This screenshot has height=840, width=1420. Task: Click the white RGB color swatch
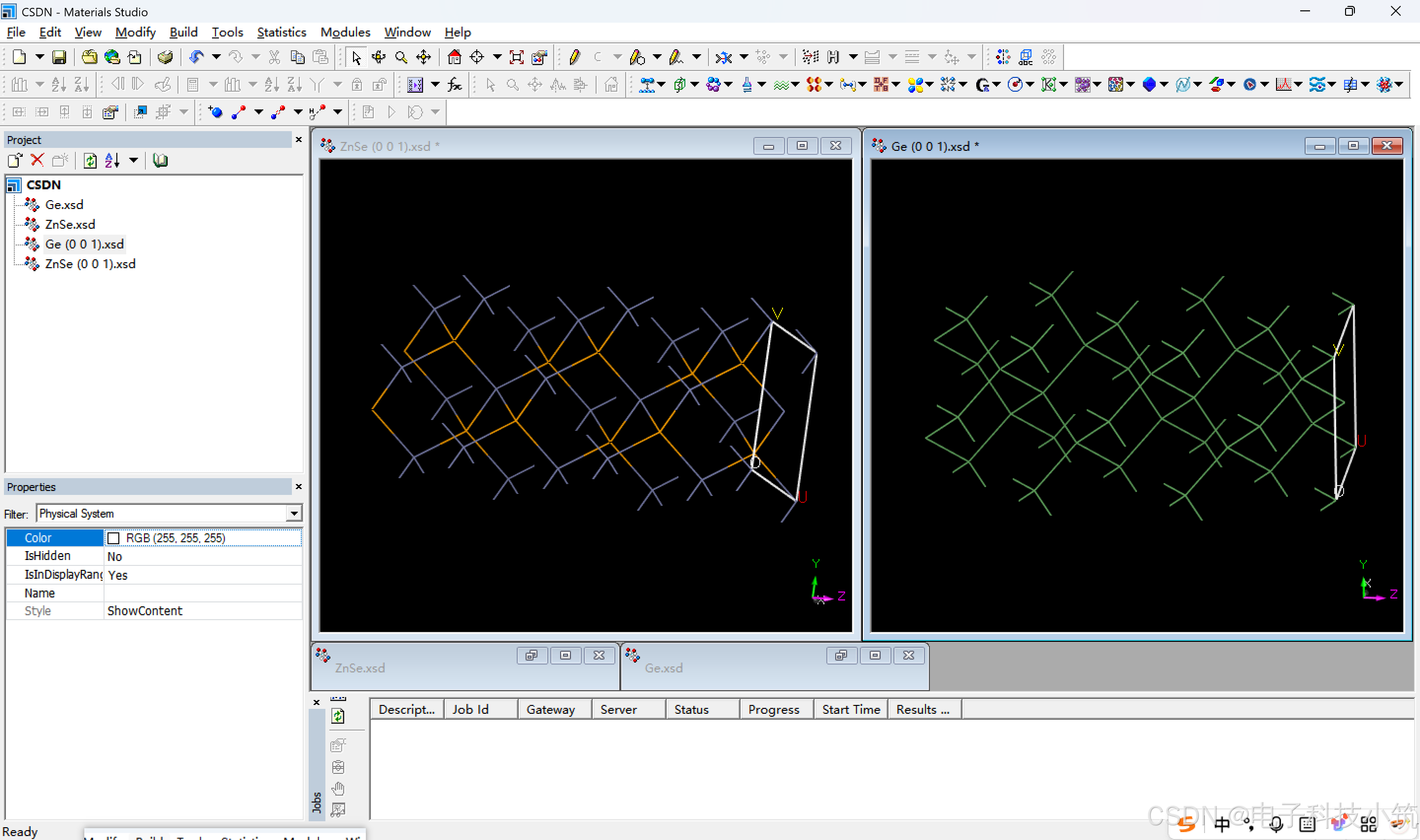[114, 538]
